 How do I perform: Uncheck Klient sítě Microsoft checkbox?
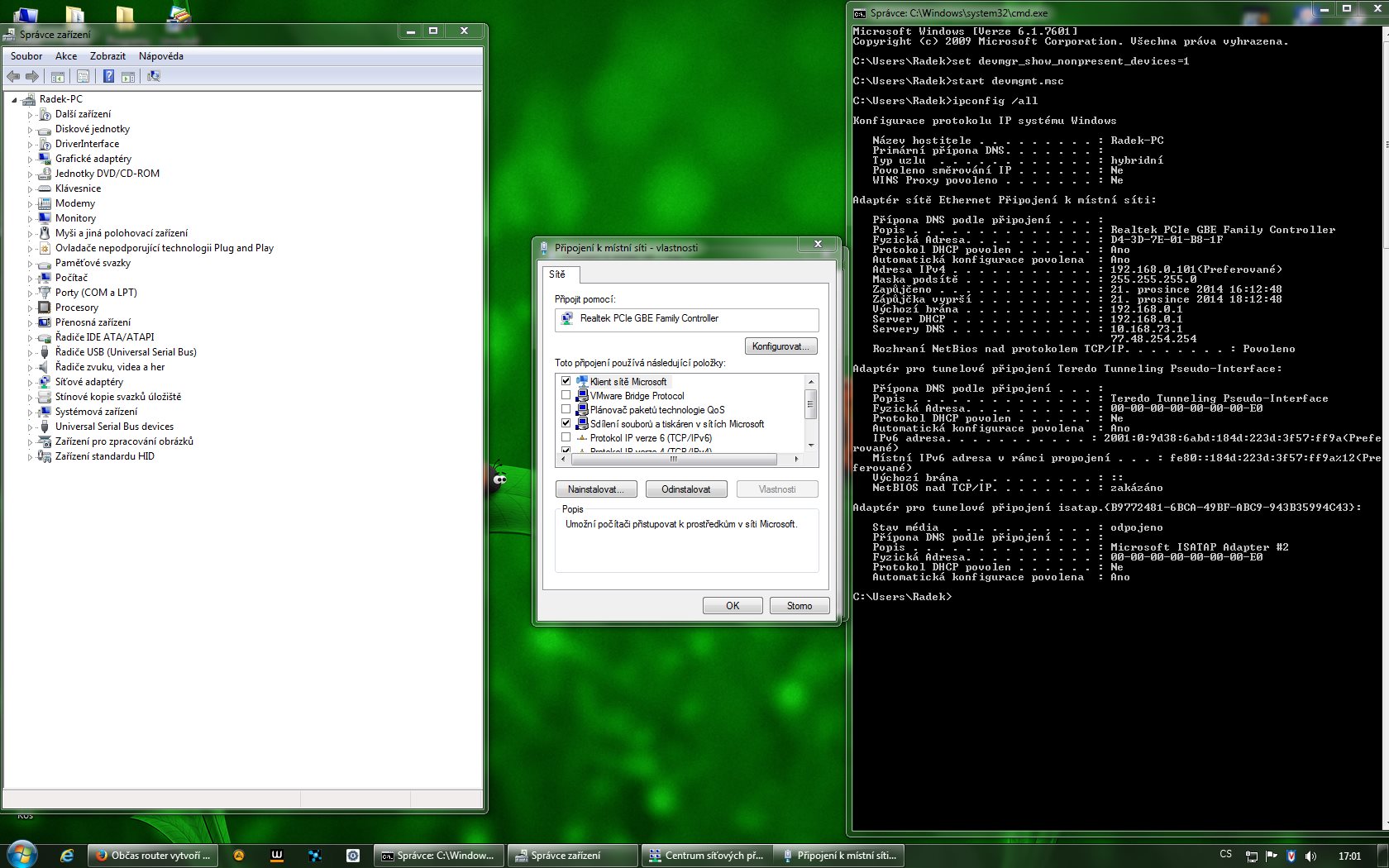pyautogui.click(x=566, y=381)
